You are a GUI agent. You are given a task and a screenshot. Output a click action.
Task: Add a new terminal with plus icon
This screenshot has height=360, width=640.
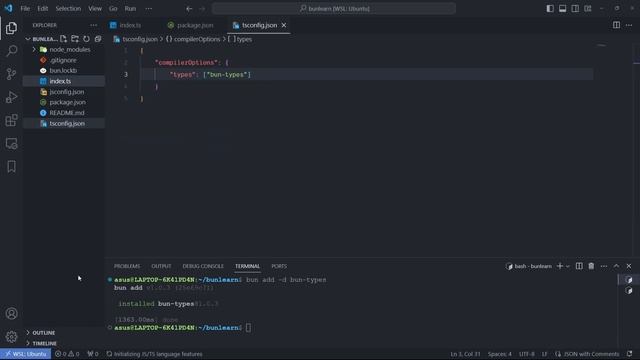click(560, 266)
